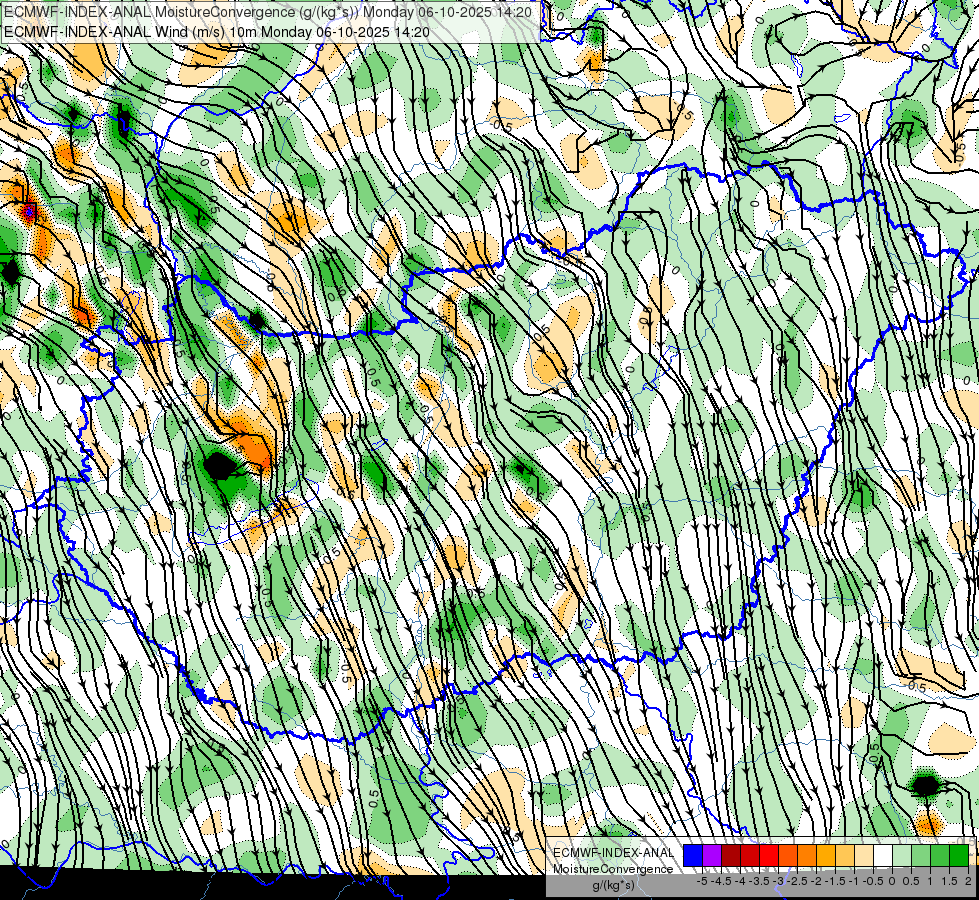Select the darkest red legend swatch
979x900 pixels.
[x=731, y=856]
